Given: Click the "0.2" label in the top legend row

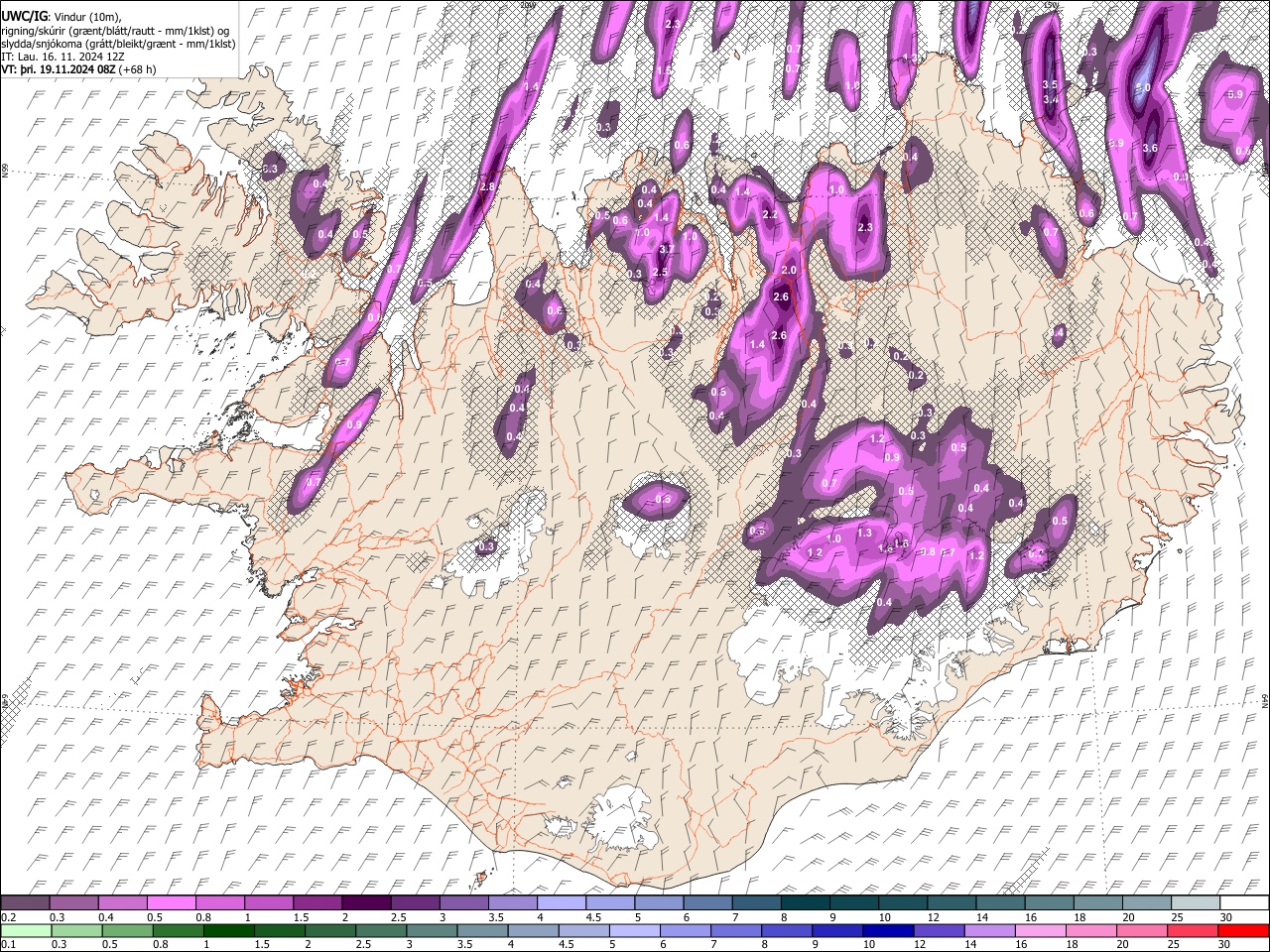Looking at the screenshot, I should [x=9, y=917].
